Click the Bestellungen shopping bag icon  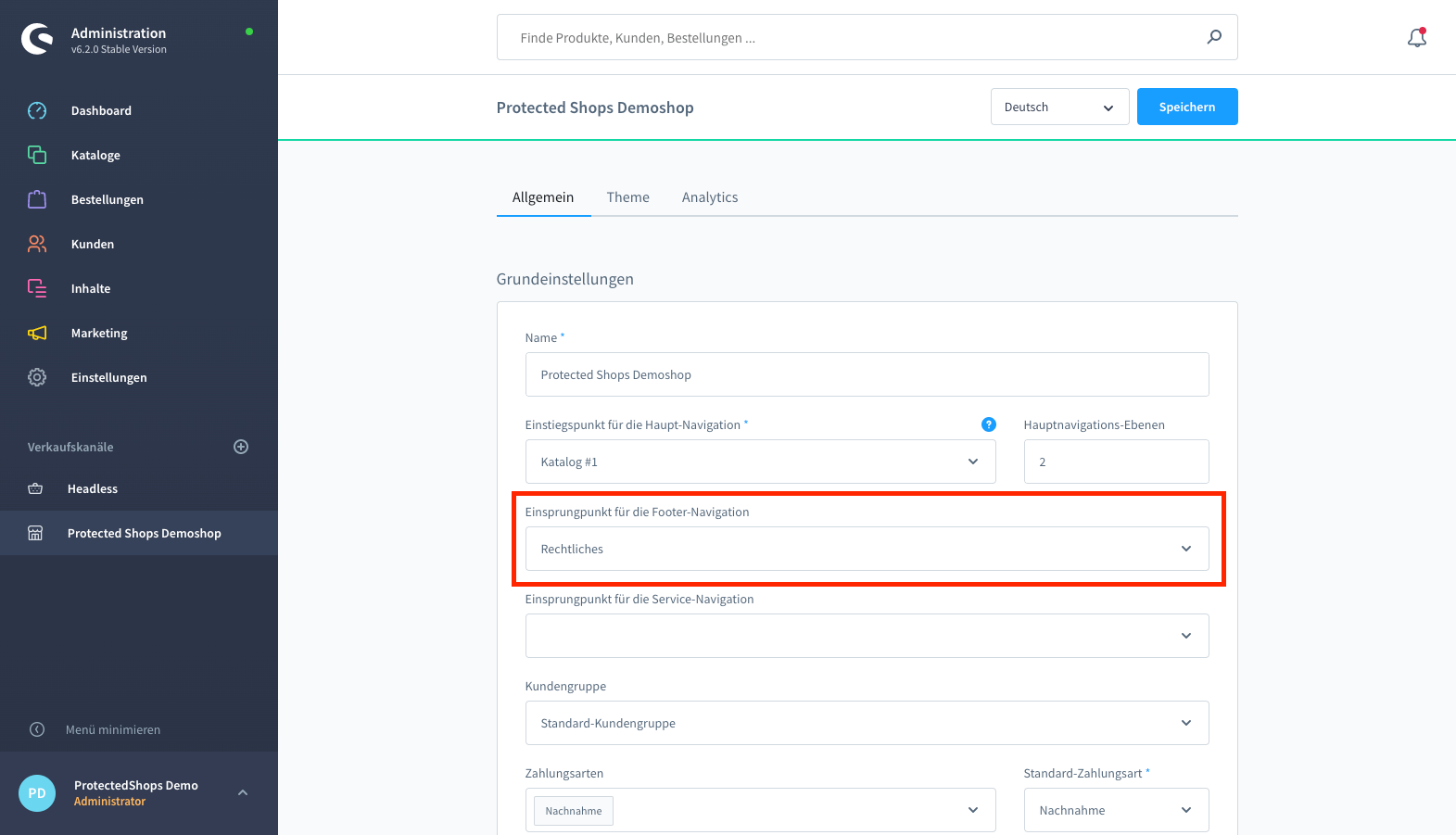pyautogui.click(x=37, y=199)
